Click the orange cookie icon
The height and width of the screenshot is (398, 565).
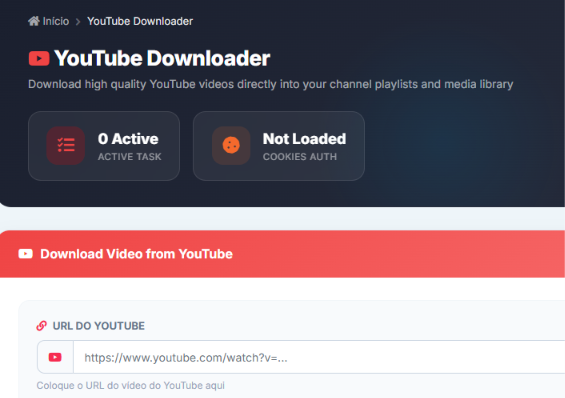[x=231, y=145]
